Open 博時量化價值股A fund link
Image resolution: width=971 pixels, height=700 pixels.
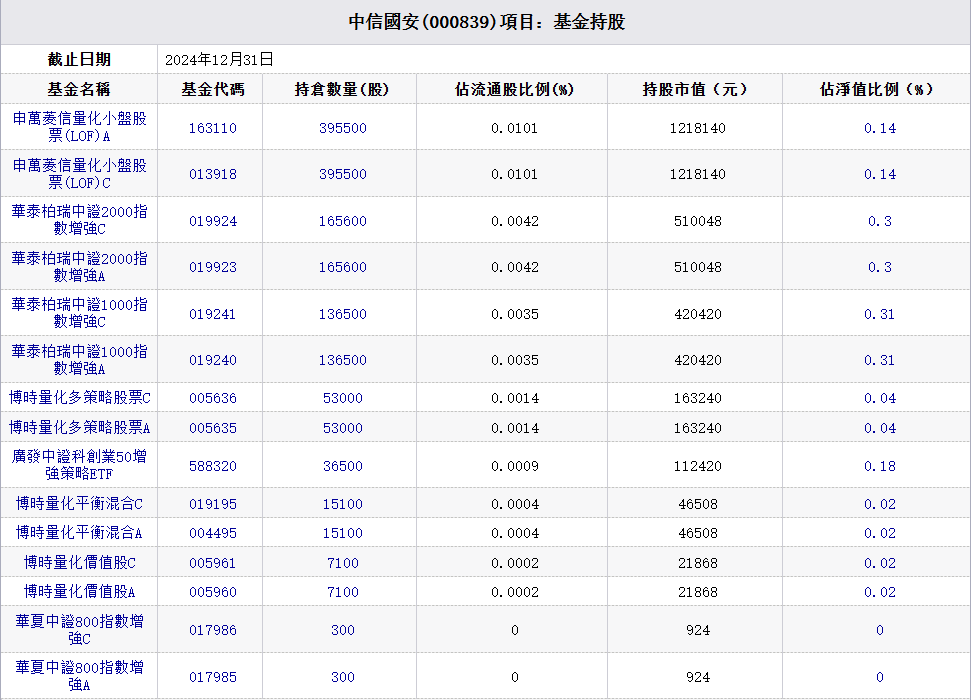(x=79, y=592)
